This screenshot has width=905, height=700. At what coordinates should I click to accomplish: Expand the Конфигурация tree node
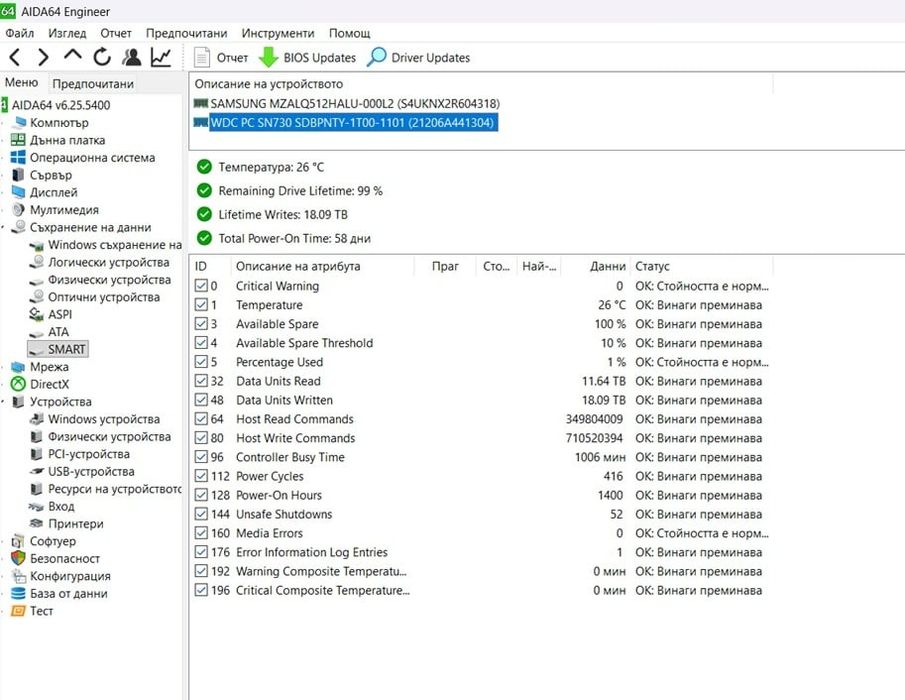pyautogui.click(x=3, y=575)
